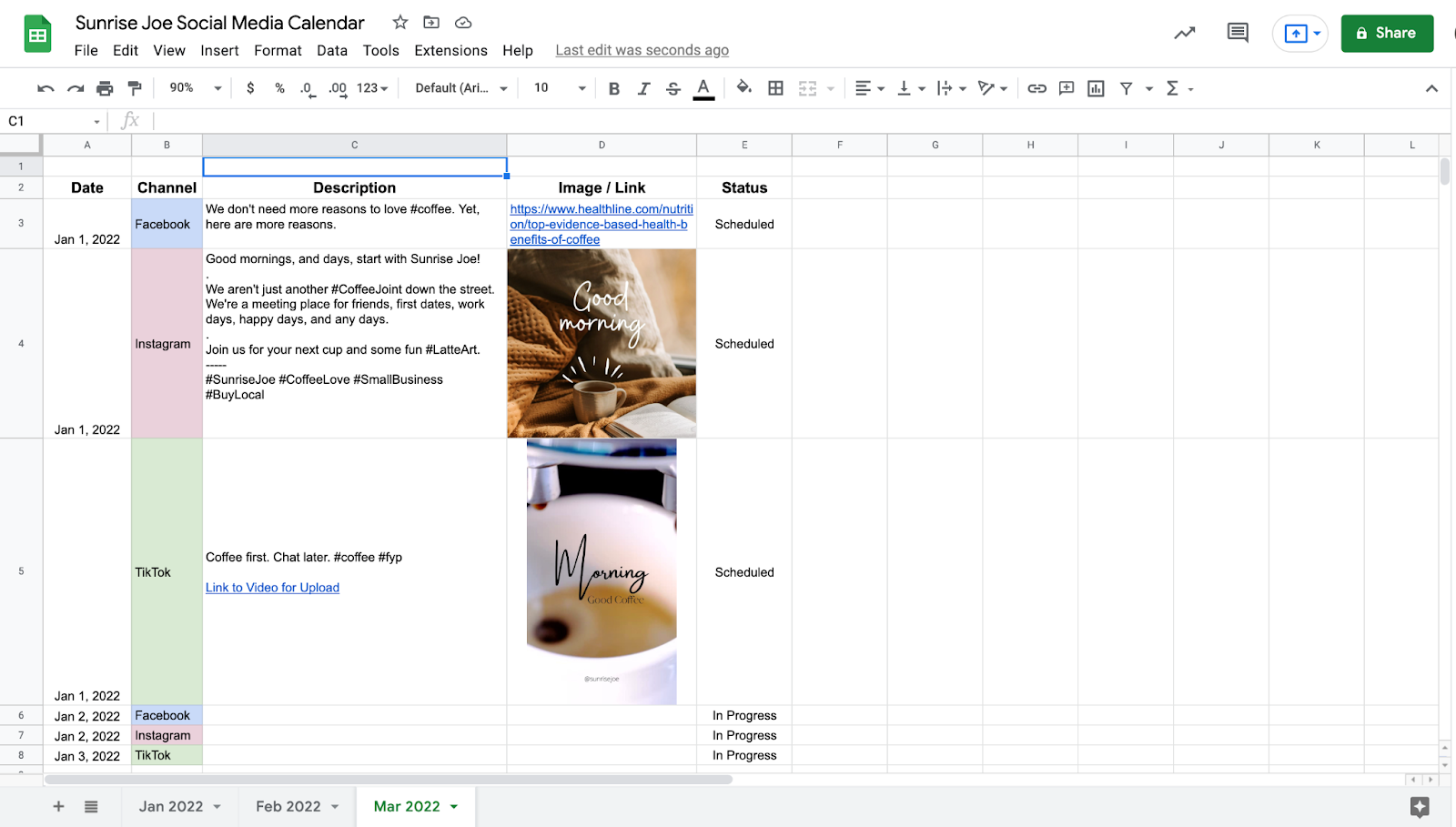Select the Morning Good Coffee TikTok image
Image resolution: width=1456 pixels, height=827 pixels.
tap(602, 571)
